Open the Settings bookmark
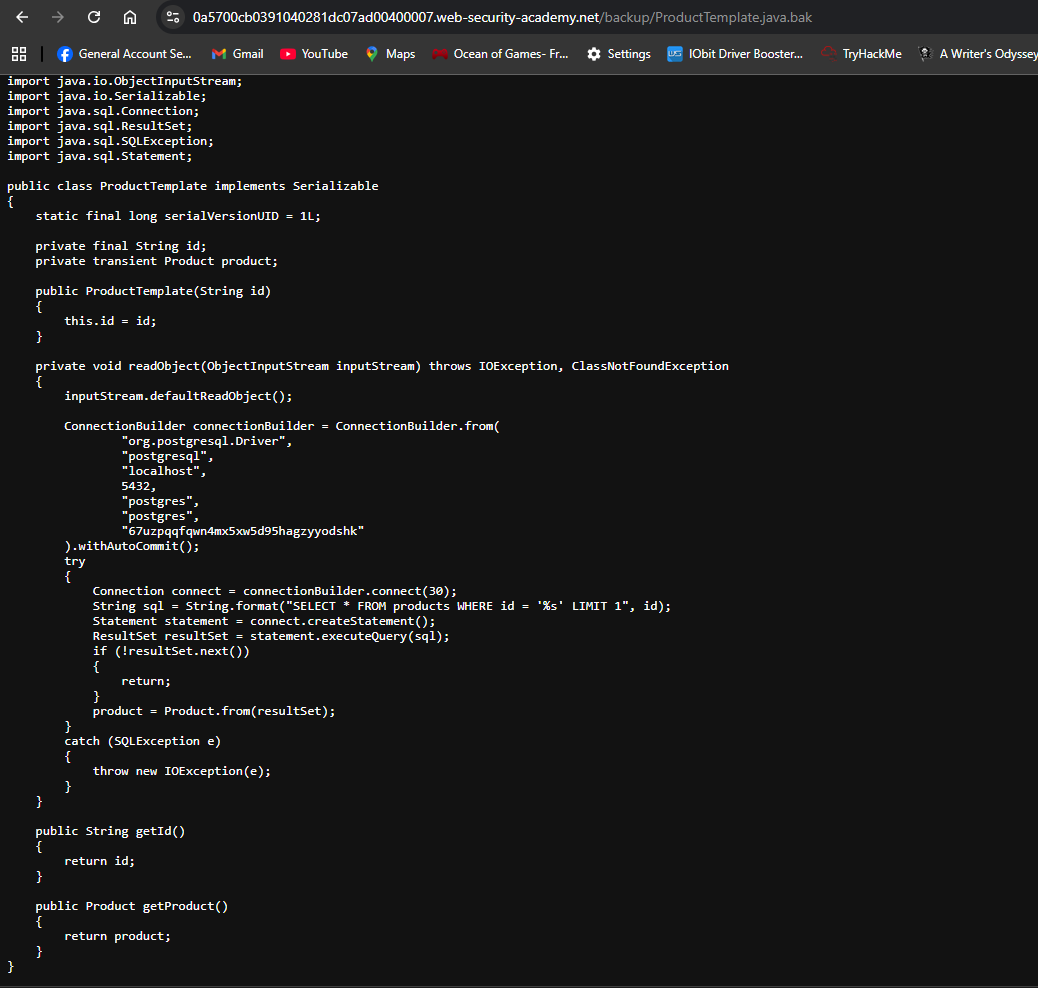The width and height of the screenshot is (1038, 988). tap(619, 54)
